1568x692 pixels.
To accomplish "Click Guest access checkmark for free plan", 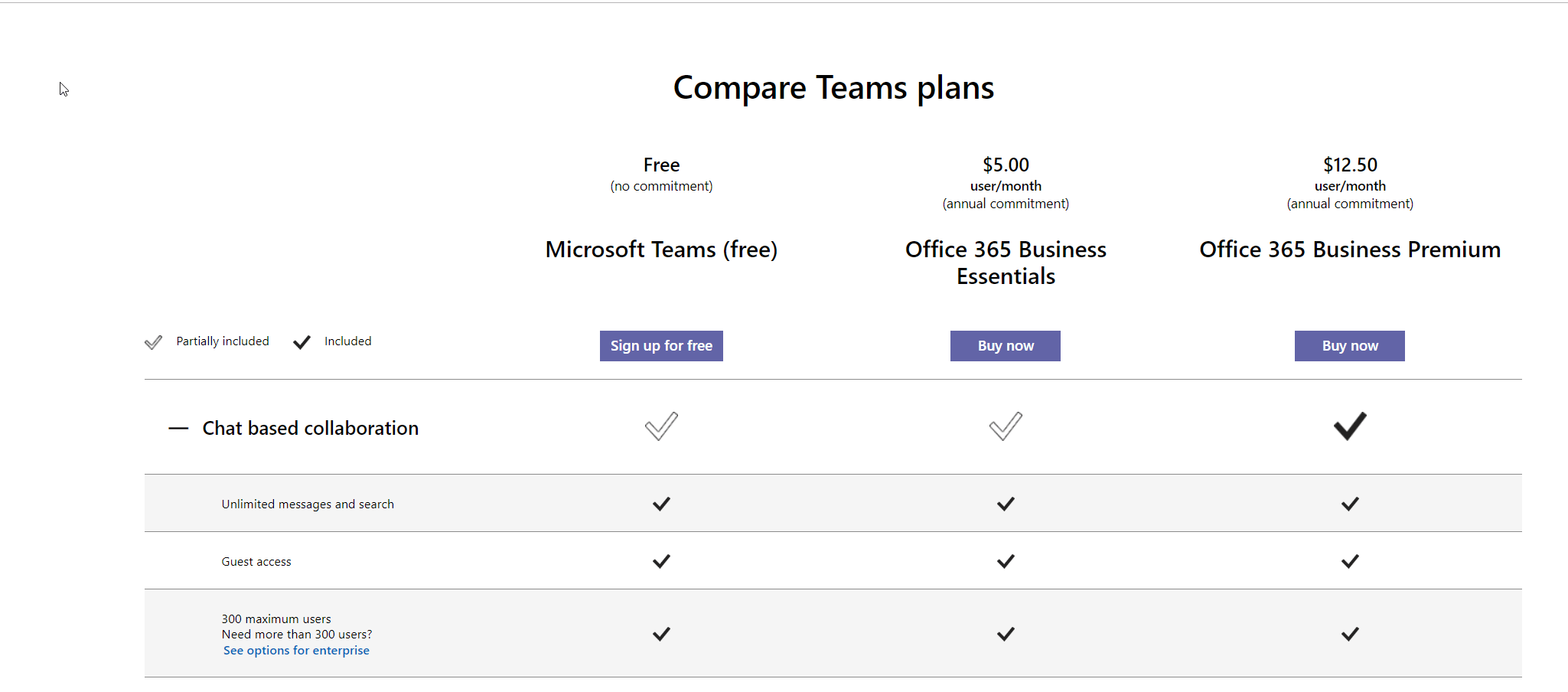I will 661,561.
